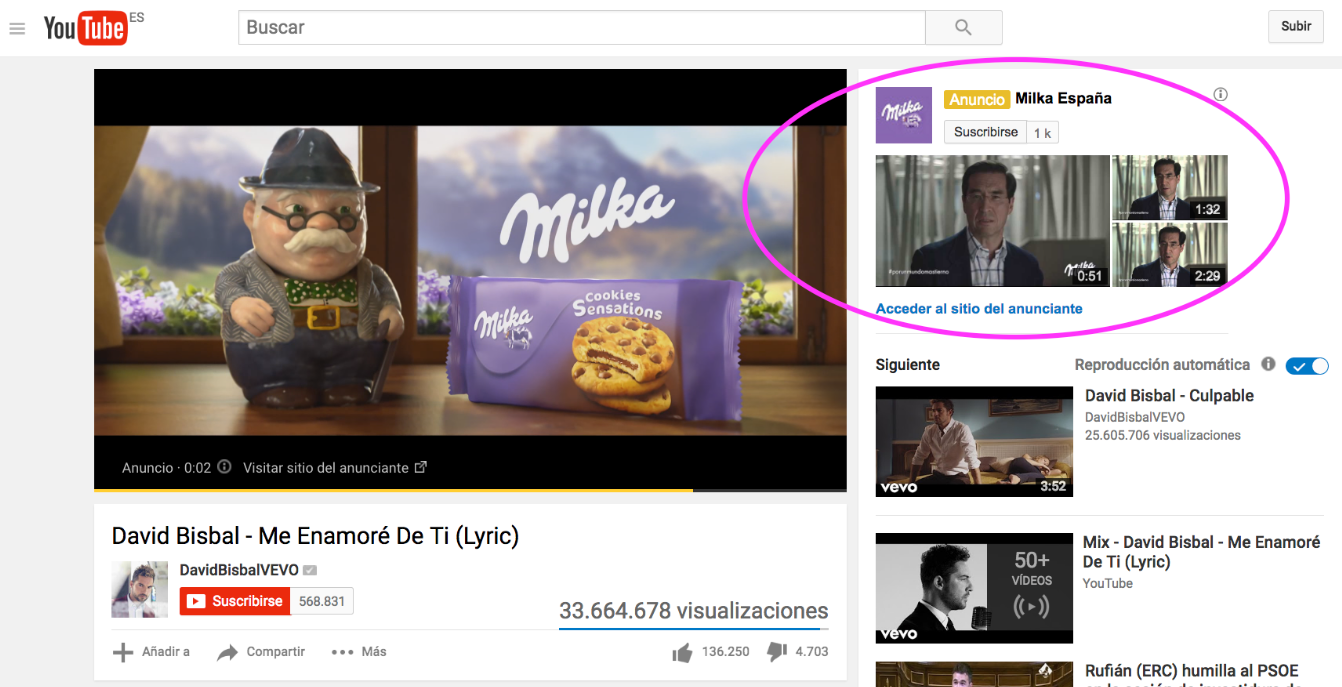The image size is (1342, 687).
Task: Click the Buscar search input field
Action: pyautogui.click(x=581, y=28)
